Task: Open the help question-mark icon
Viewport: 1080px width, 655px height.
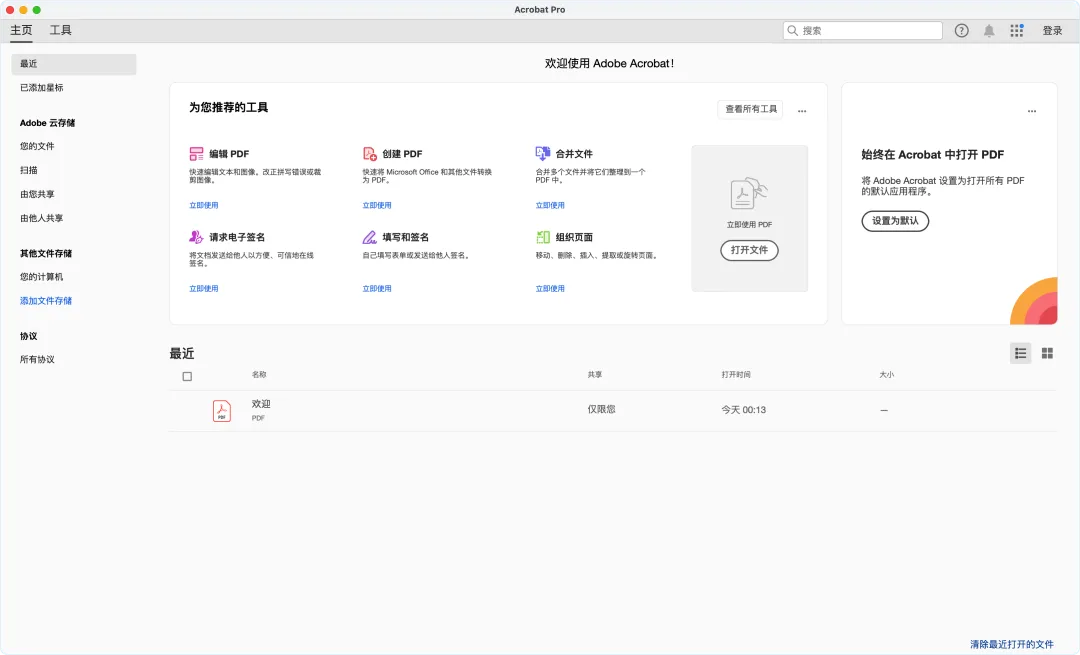Action: click(962, 30)
